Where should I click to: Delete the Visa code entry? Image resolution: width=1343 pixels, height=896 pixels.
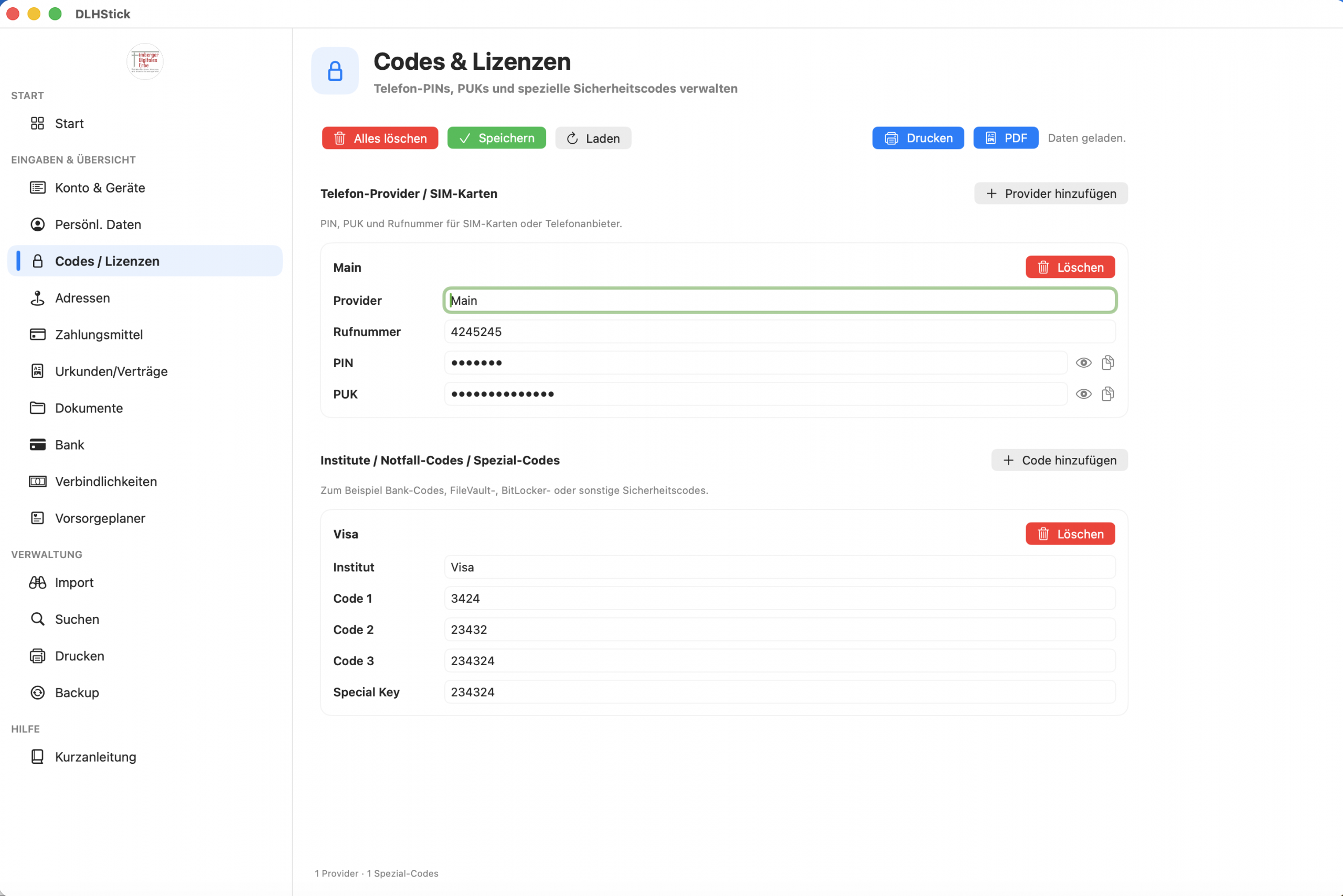1070,534
